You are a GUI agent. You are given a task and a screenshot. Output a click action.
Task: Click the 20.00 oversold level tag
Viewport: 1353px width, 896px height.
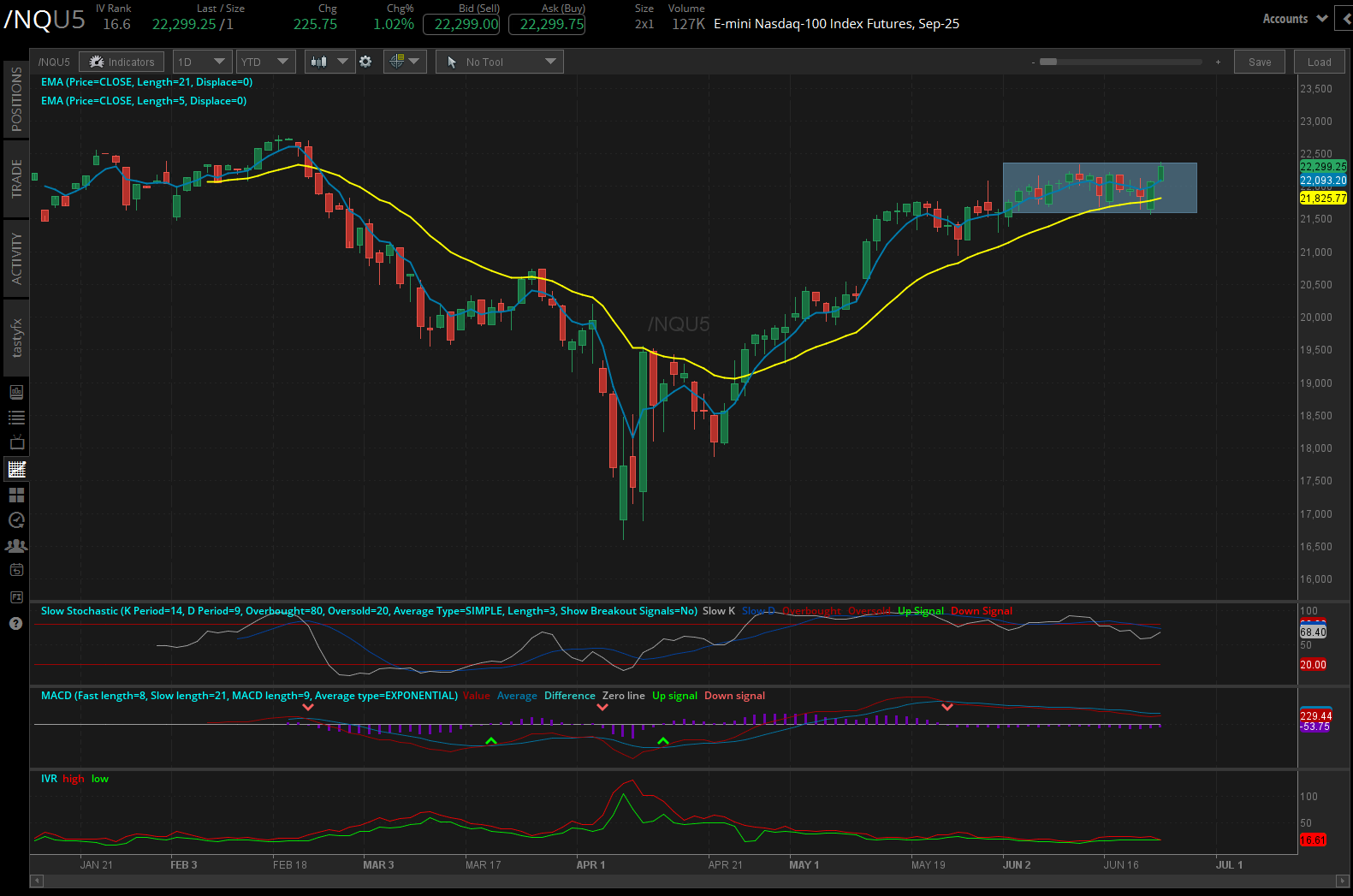click(1313, 664)
